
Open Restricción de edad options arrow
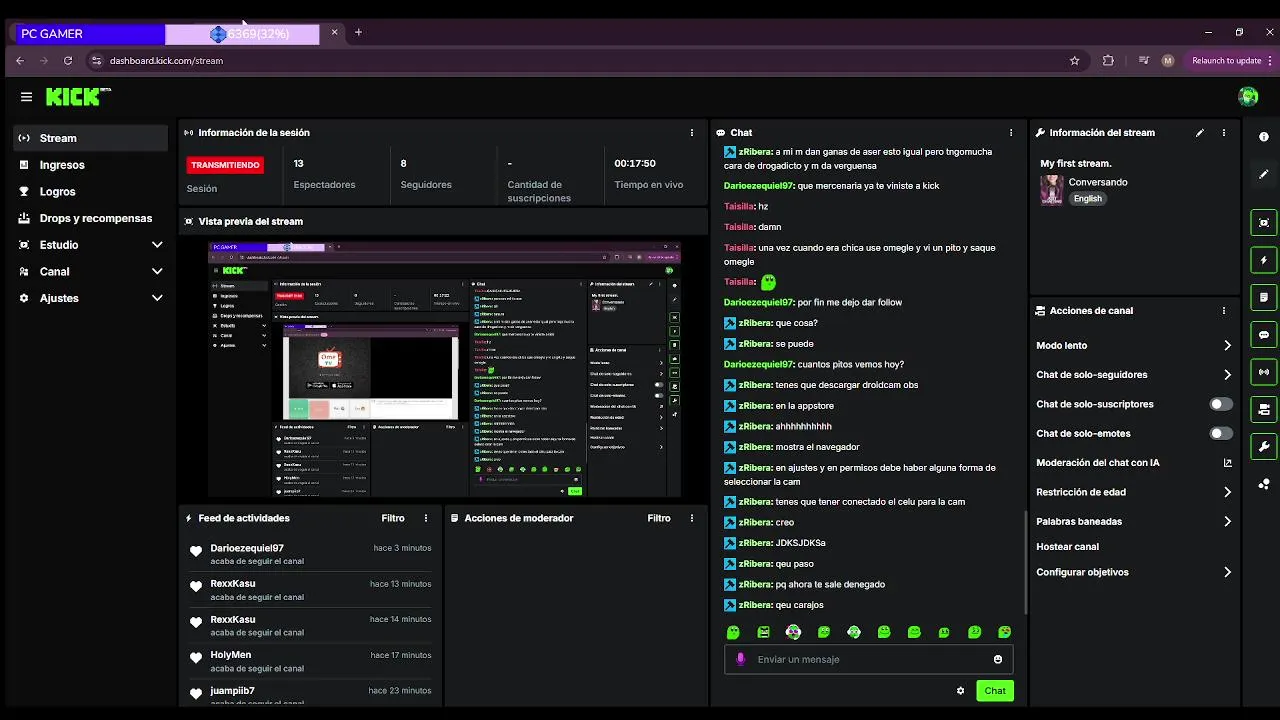[x=1228, y=492]
